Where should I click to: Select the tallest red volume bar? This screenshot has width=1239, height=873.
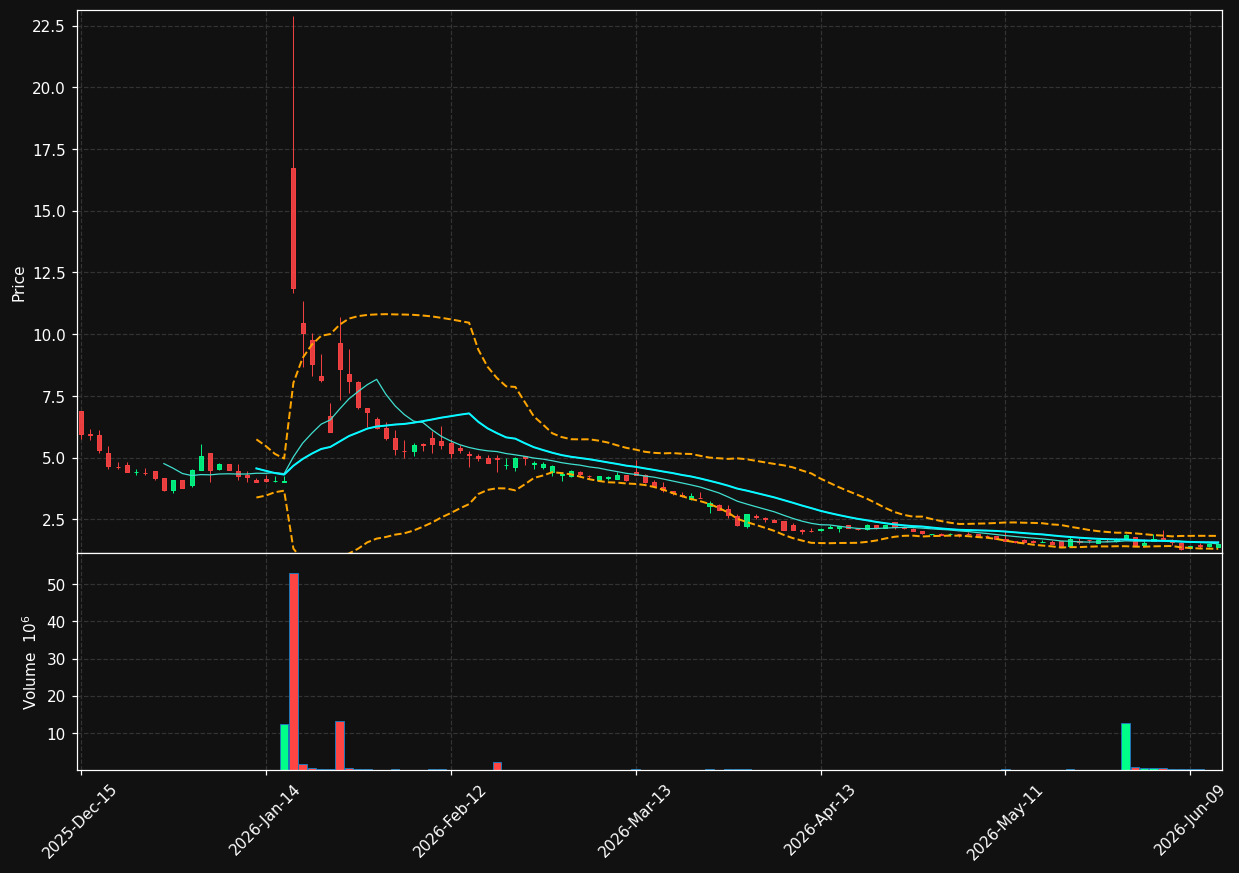[294, 671]
